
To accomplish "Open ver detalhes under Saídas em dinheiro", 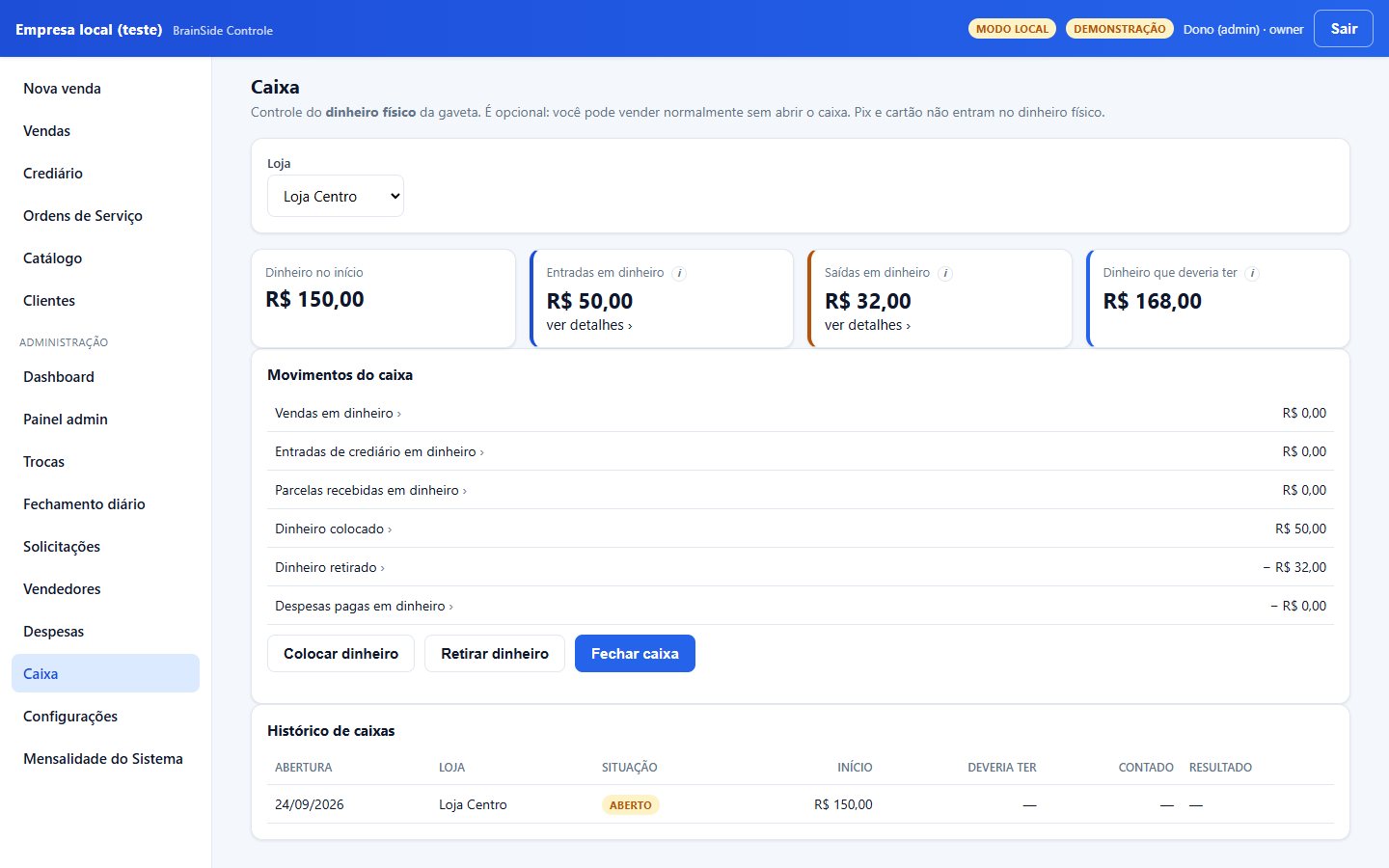I will (x=867, y=325).
